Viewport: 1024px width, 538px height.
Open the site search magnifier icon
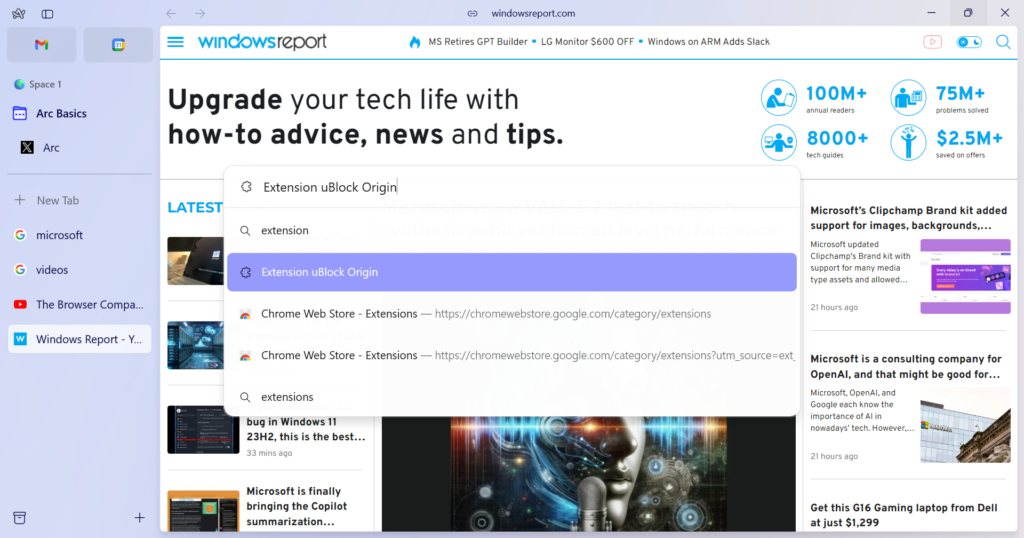point(1003,42)
